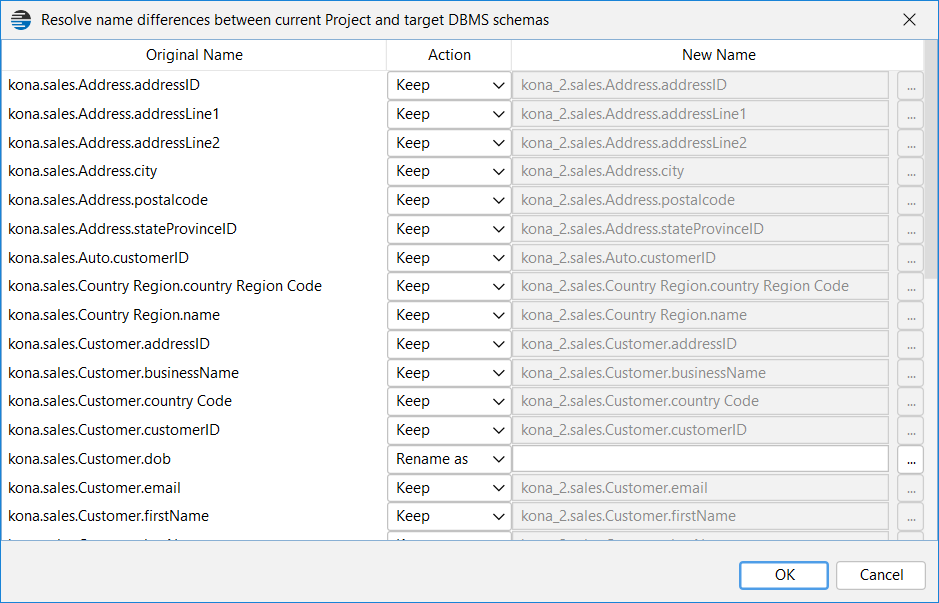This screenshot has height=603, width=939.
Task: Click browse ellipsis button for Address.postalcode row
Action: click(910, 200)
